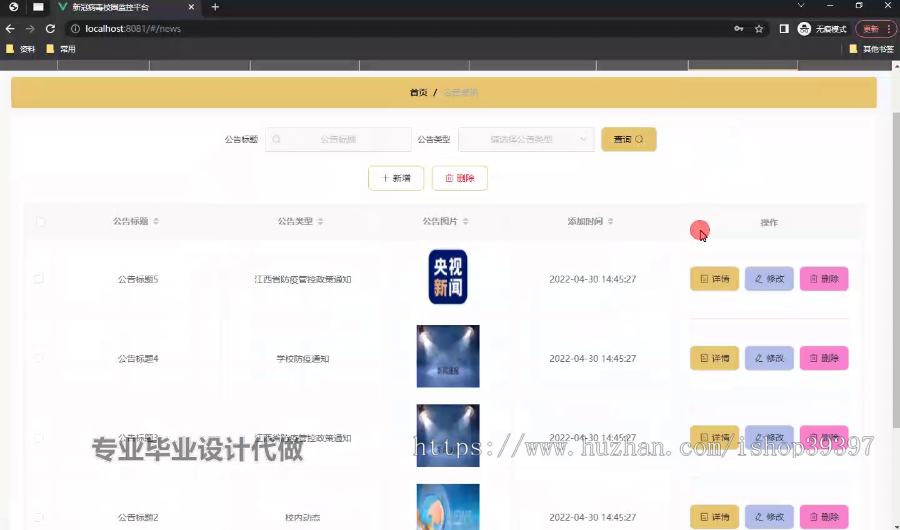Sort by 添加时间 column arrows
Viewport: 900px width, 530px height.
(x=610, y=221)
